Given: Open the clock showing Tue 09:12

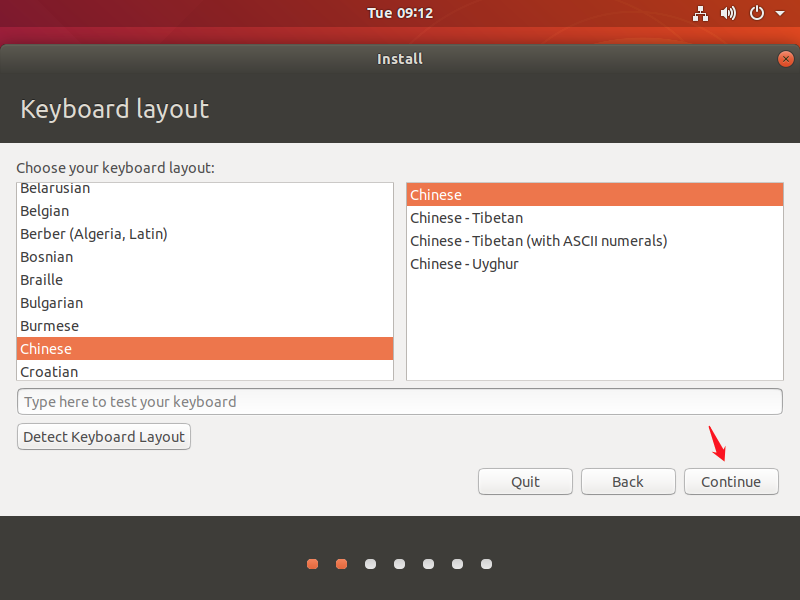Looking at the screenshot, I should tap(400, 13).
